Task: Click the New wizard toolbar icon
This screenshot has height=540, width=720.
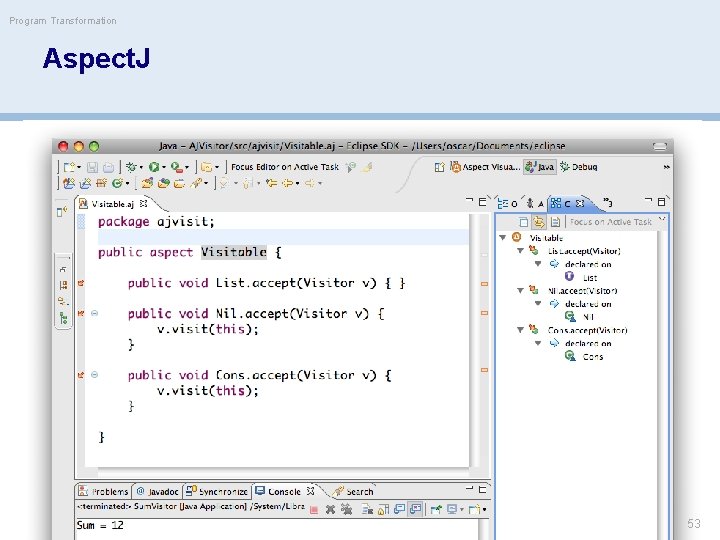Action: (69, 167)
